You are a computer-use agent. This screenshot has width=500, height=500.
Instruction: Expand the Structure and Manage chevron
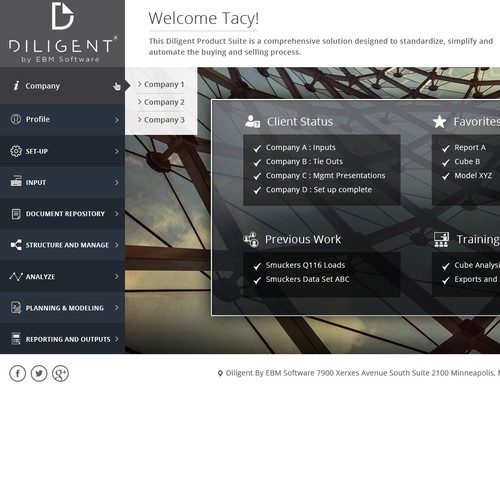116,245
